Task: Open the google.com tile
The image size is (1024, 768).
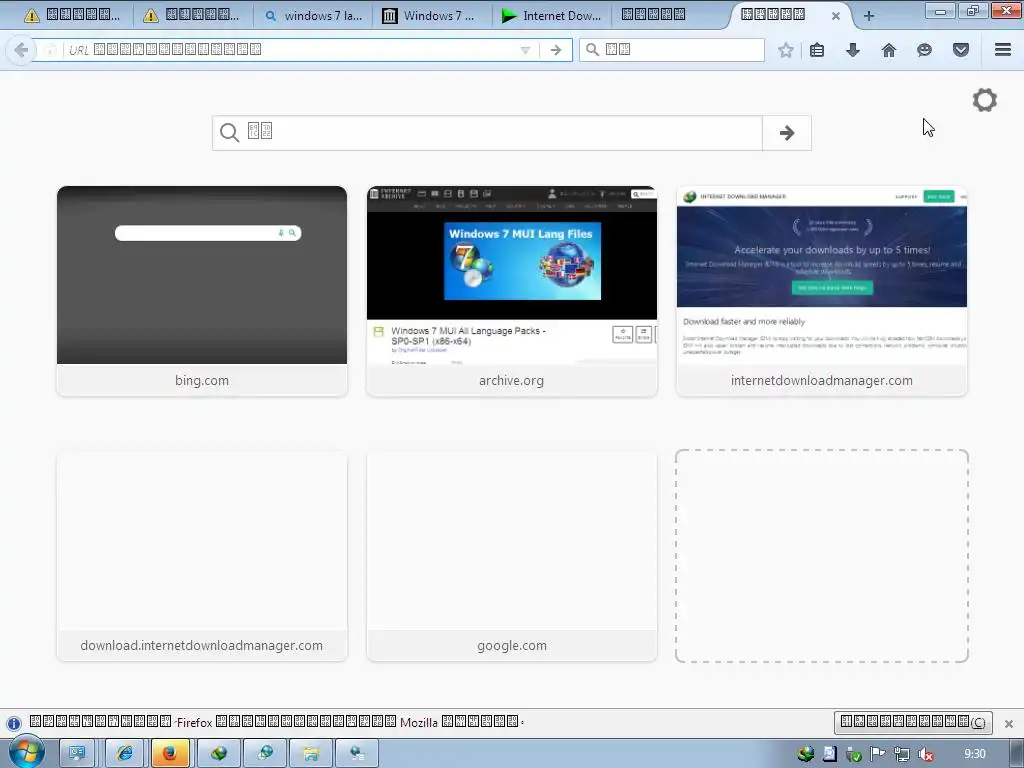Action: click(x=511, y=556)
